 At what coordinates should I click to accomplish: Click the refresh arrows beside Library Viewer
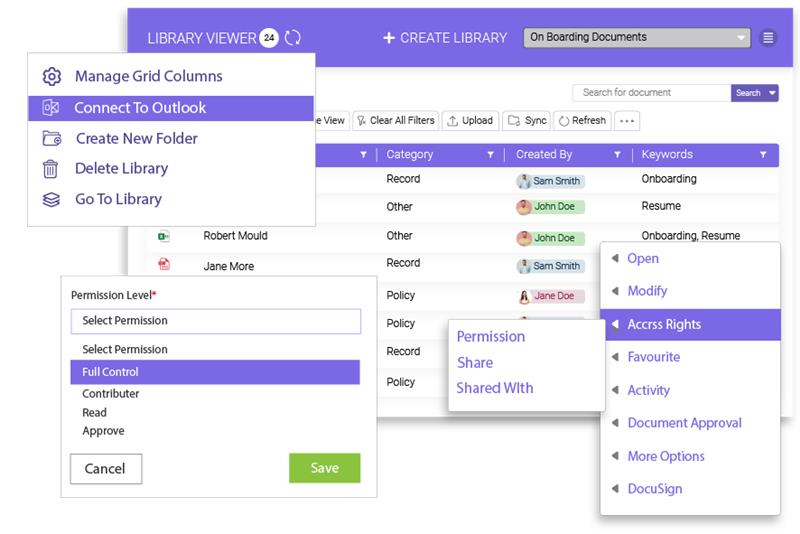point(293,38)
